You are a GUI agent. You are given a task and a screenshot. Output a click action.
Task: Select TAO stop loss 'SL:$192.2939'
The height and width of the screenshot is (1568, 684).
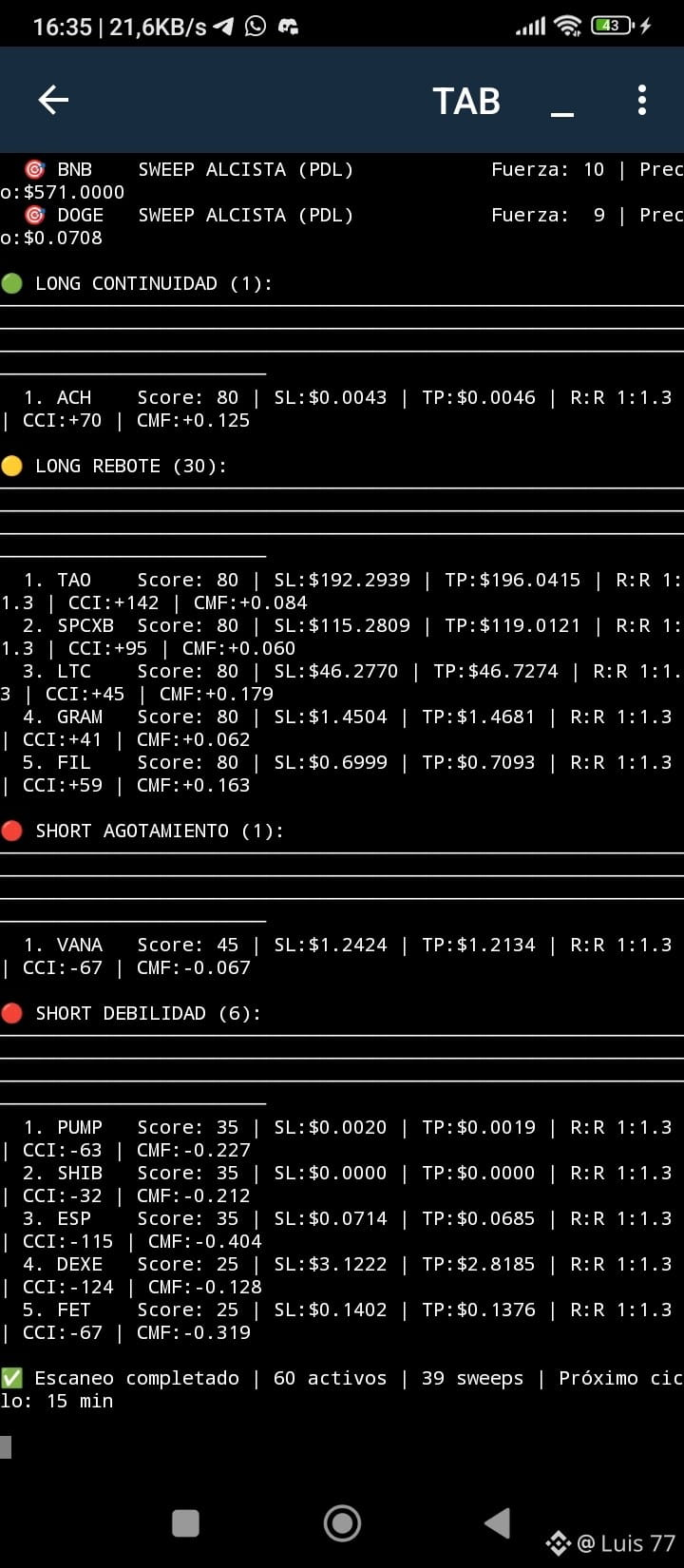click(342, 580)
